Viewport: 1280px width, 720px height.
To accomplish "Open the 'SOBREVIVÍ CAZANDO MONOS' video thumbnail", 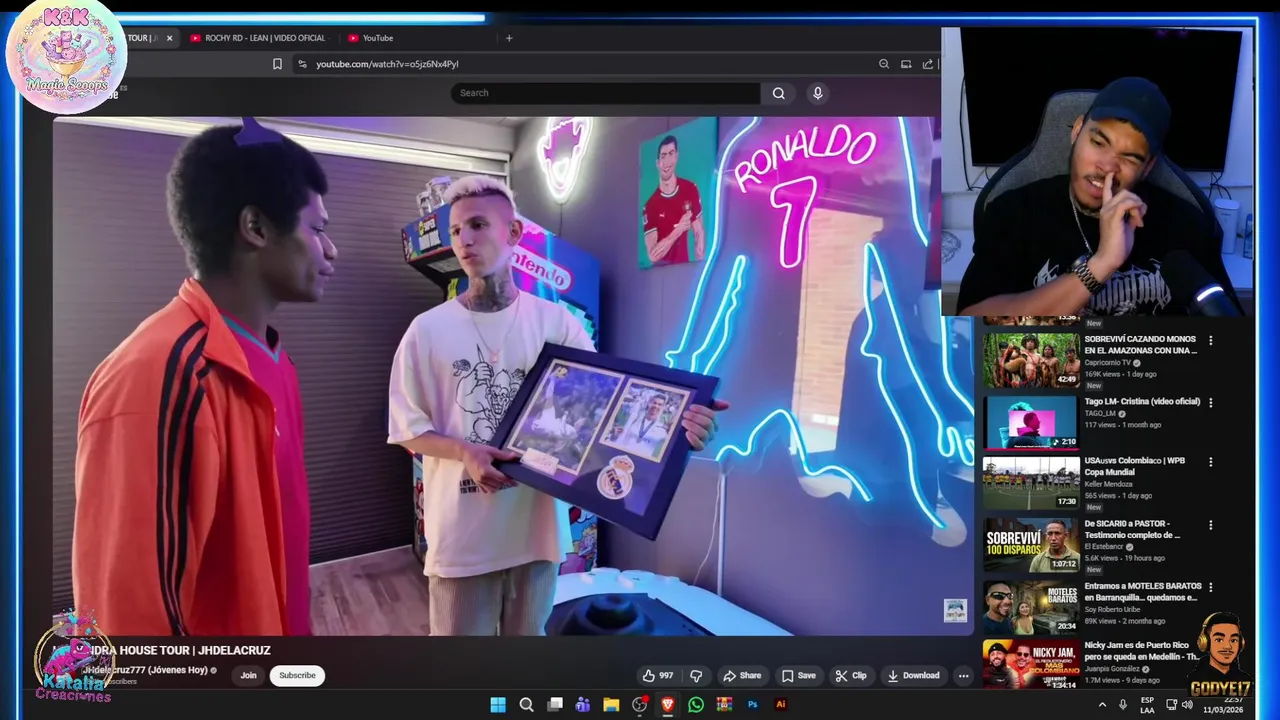I will [x=1030, y=360].
